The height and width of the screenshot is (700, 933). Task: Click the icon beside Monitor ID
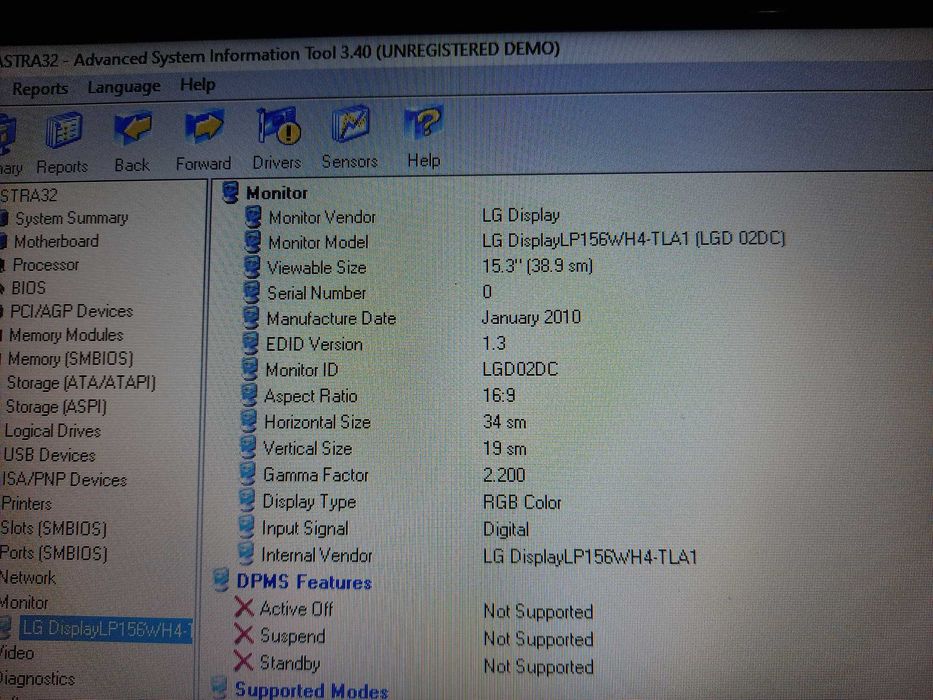pos(250,370)
